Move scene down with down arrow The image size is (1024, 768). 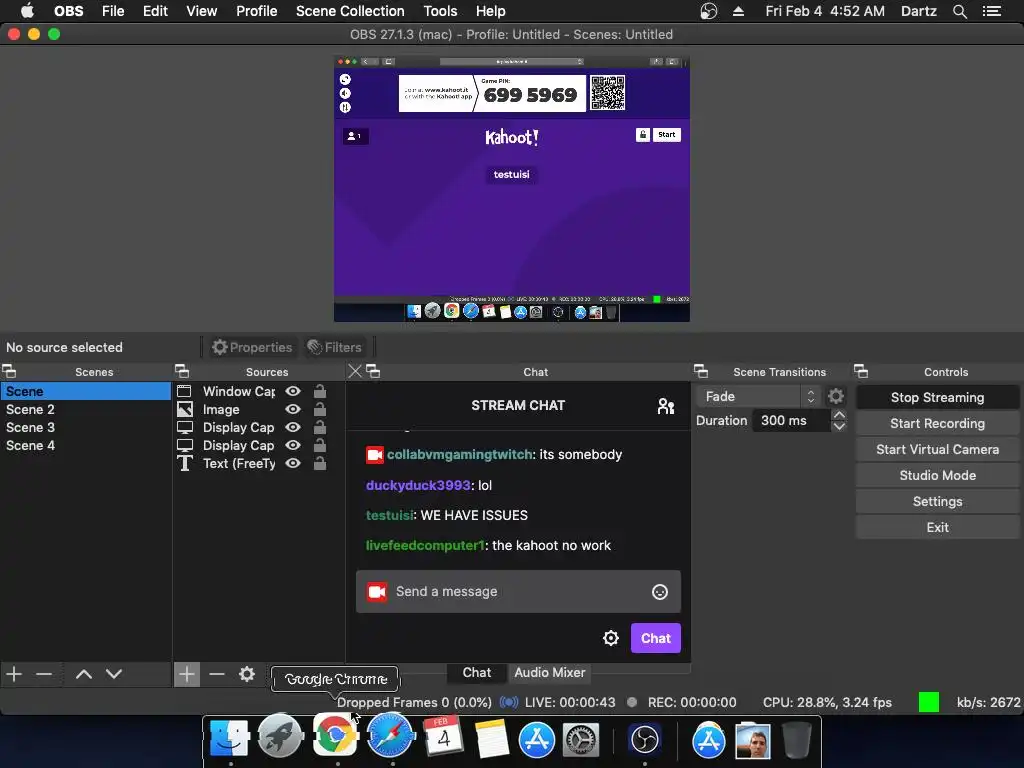click(x=114, y=674)
